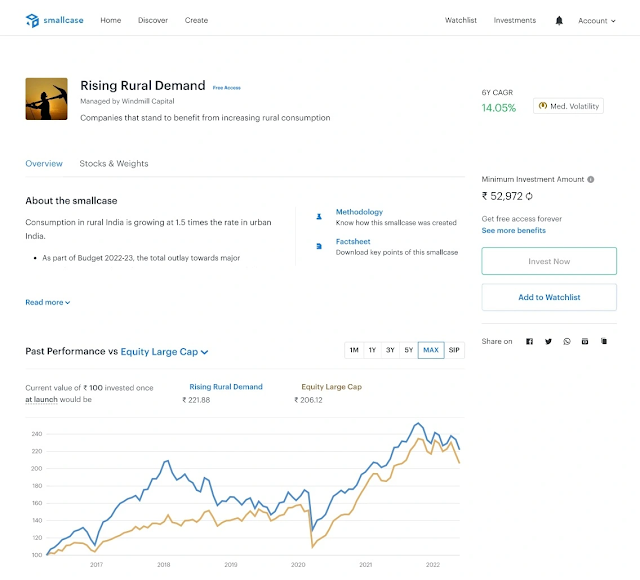Viewport: 640px width, 580px height.
Task: Click the Rising Rural Demand chart legend label
Action: pyautogui.click(x=226, y=387)
